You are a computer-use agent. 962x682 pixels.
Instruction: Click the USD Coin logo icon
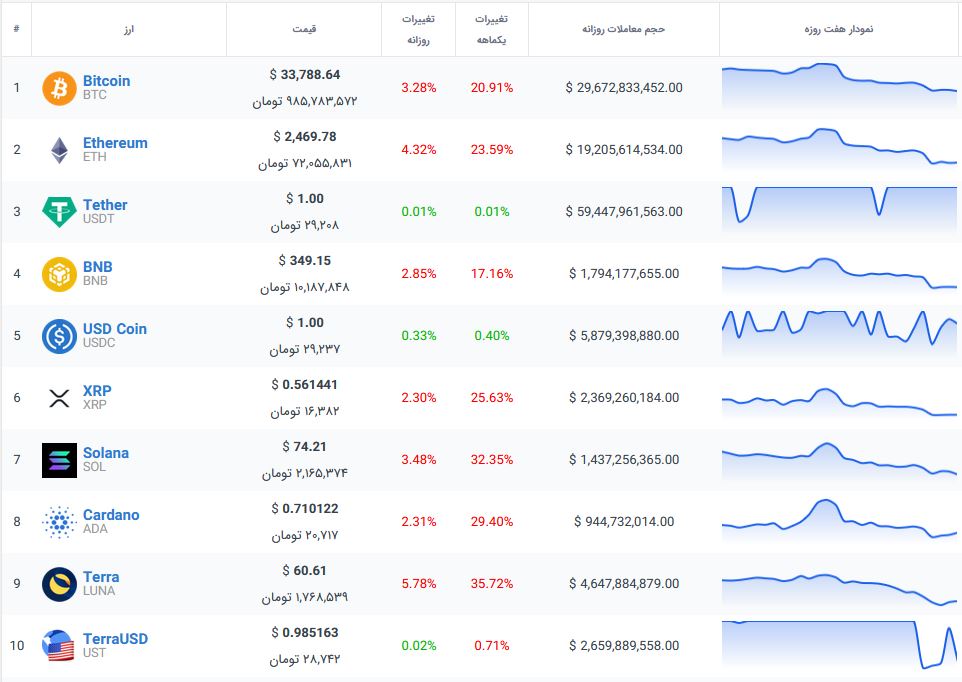coord(60,336)
